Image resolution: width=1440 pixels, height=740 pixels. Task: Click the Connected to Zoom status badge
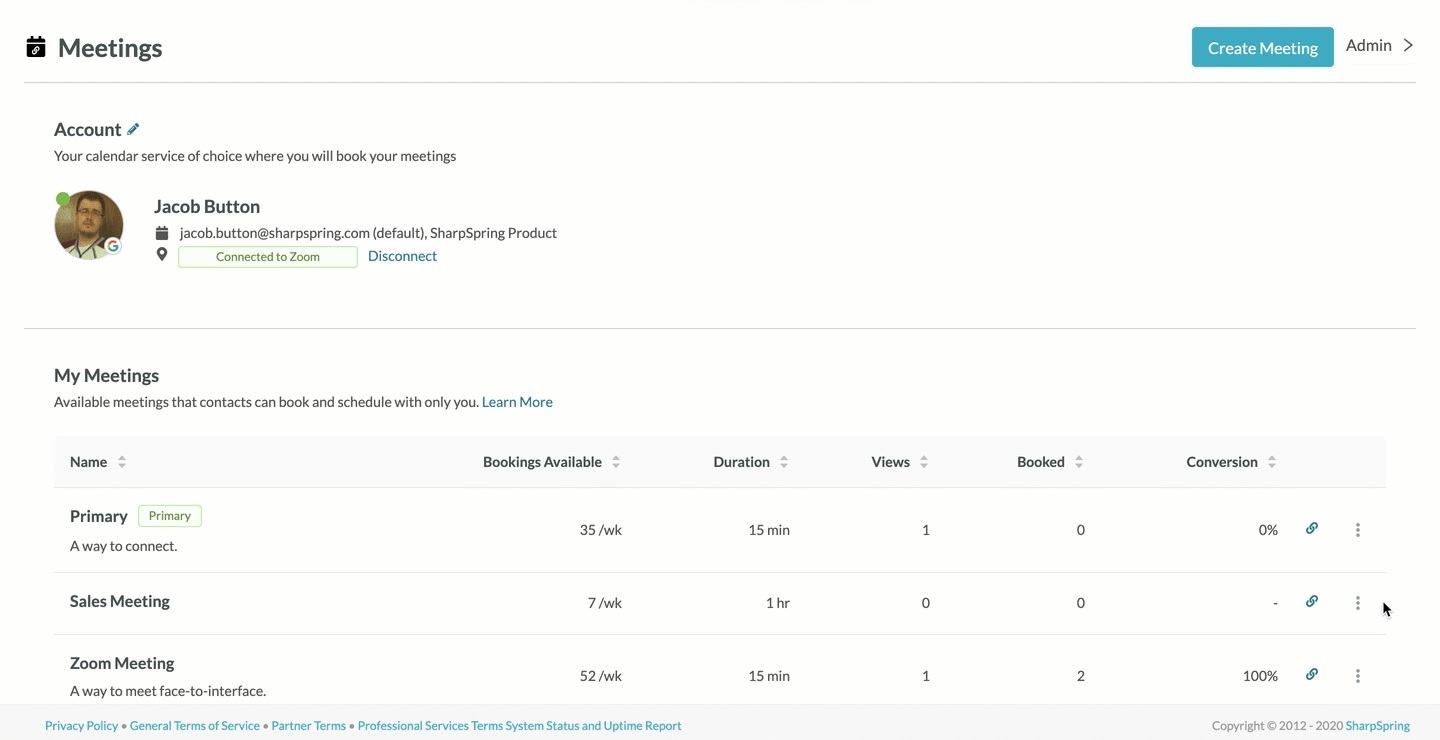pyautogui.click(x=268, y=257)
